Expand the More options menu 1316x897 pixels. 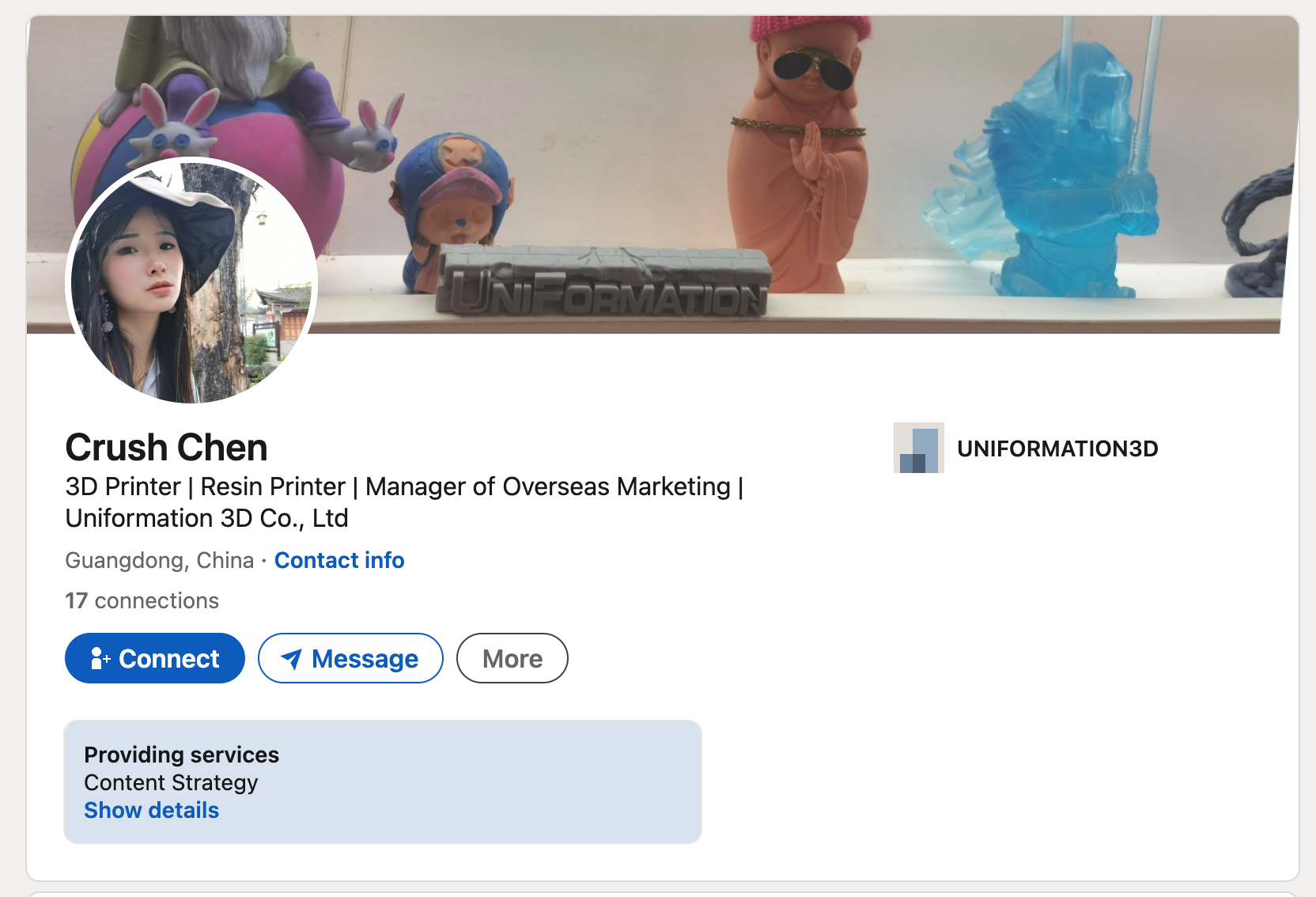tap(512, 658)
